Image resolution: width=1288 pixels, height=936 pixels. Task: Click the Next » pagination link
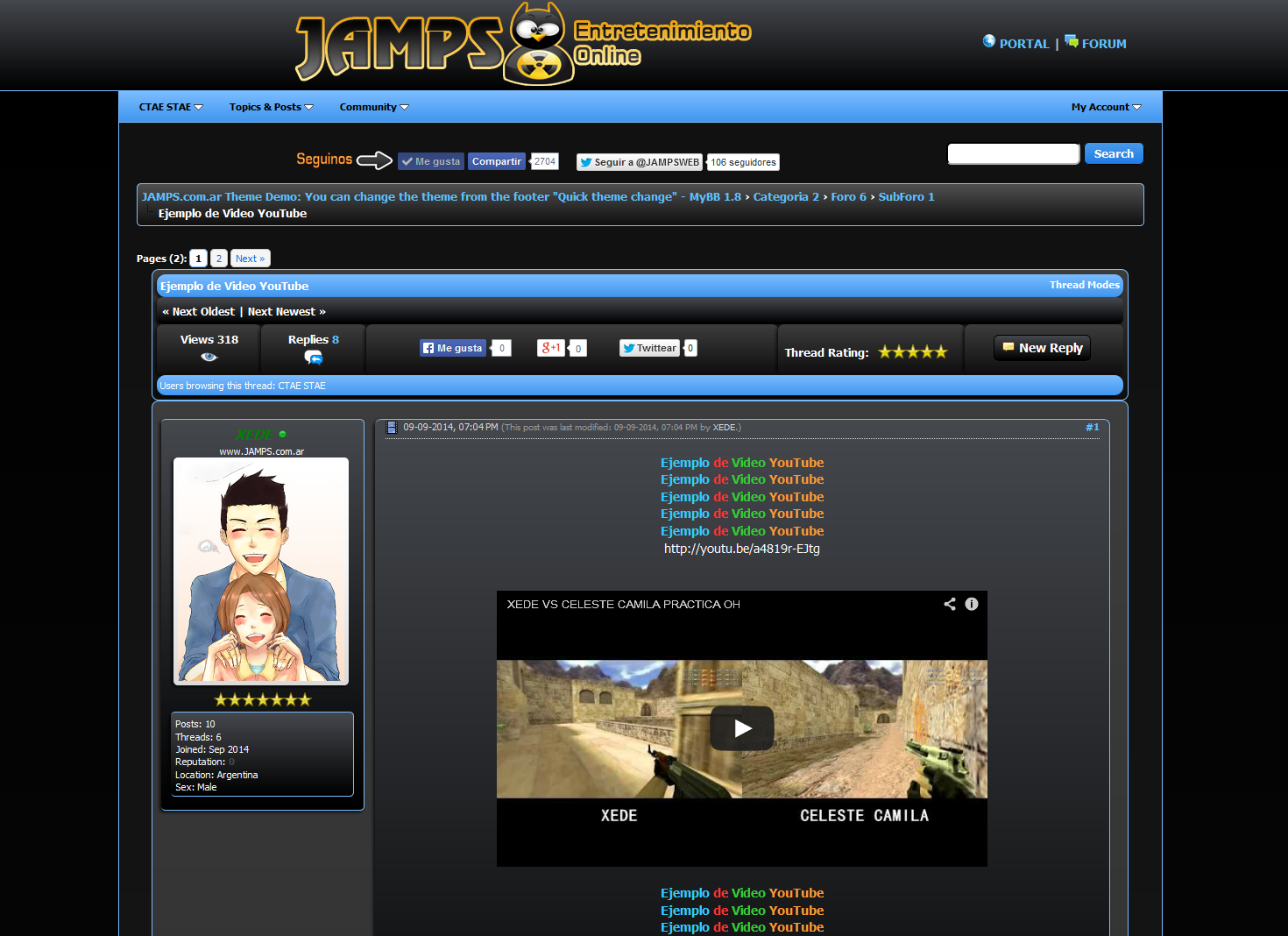tap(251, 259)
